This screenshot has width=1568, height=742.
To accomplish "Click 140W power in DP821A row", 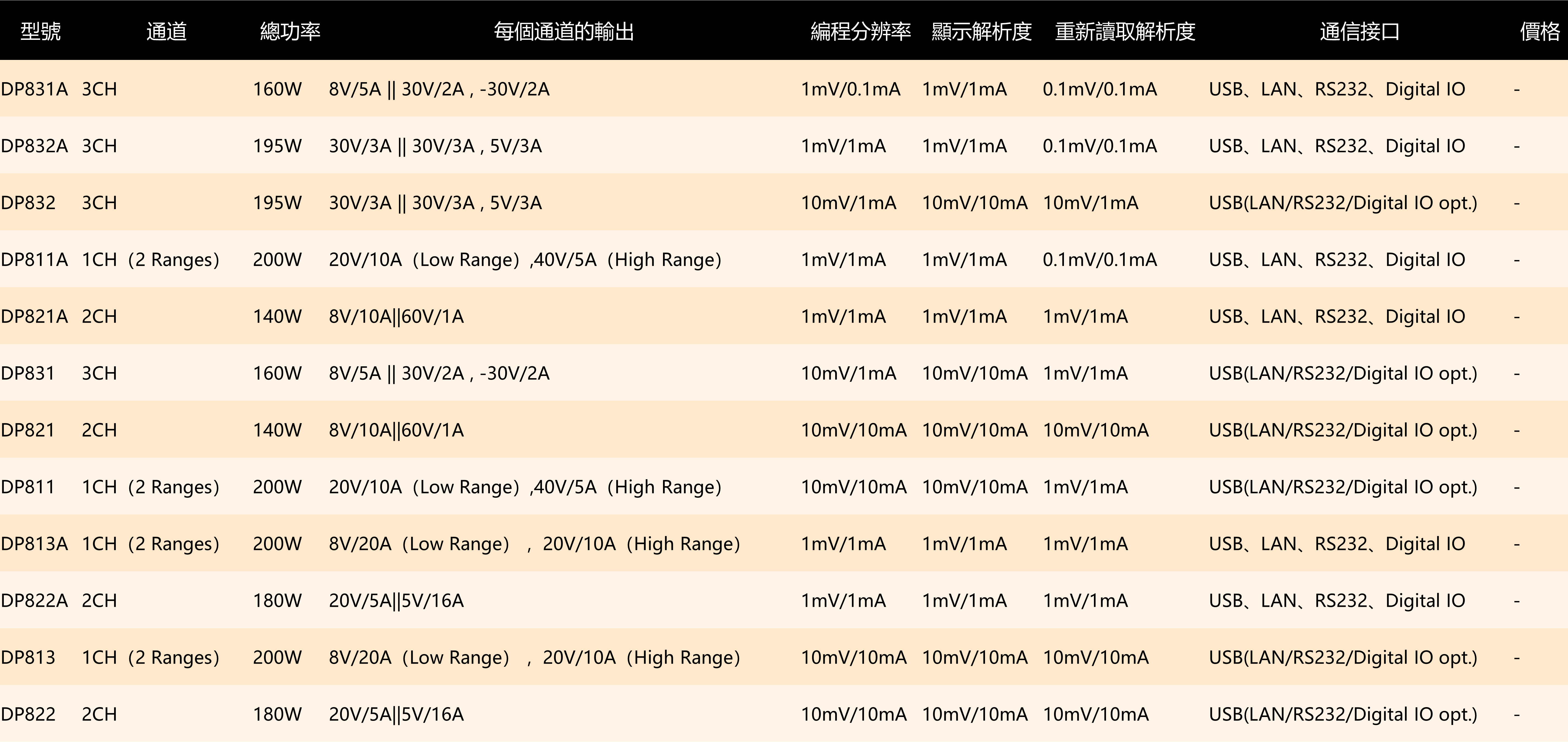I will (x=277, y=316).
